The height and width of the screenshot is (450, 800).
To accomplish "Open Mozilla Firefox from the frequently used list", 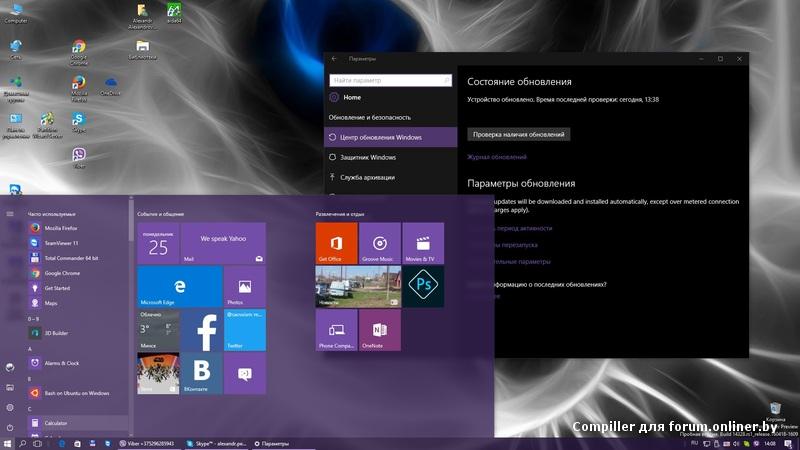I will point(61,228).
